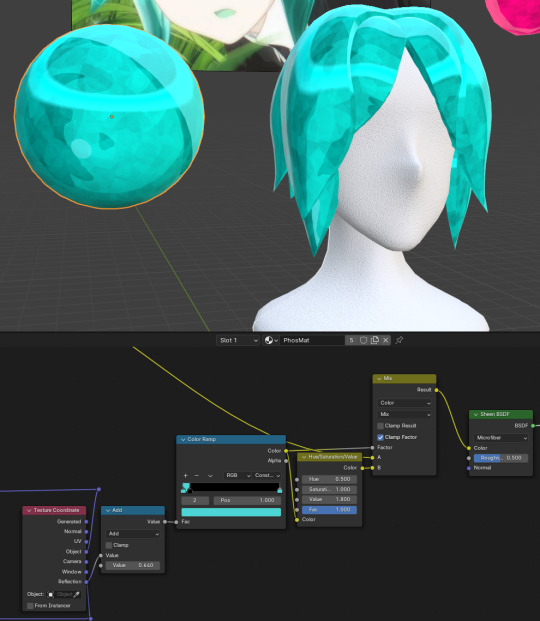Click the Sheen BSDF output socket
Viewport: 540px width, 621px height.
(533, 425)
